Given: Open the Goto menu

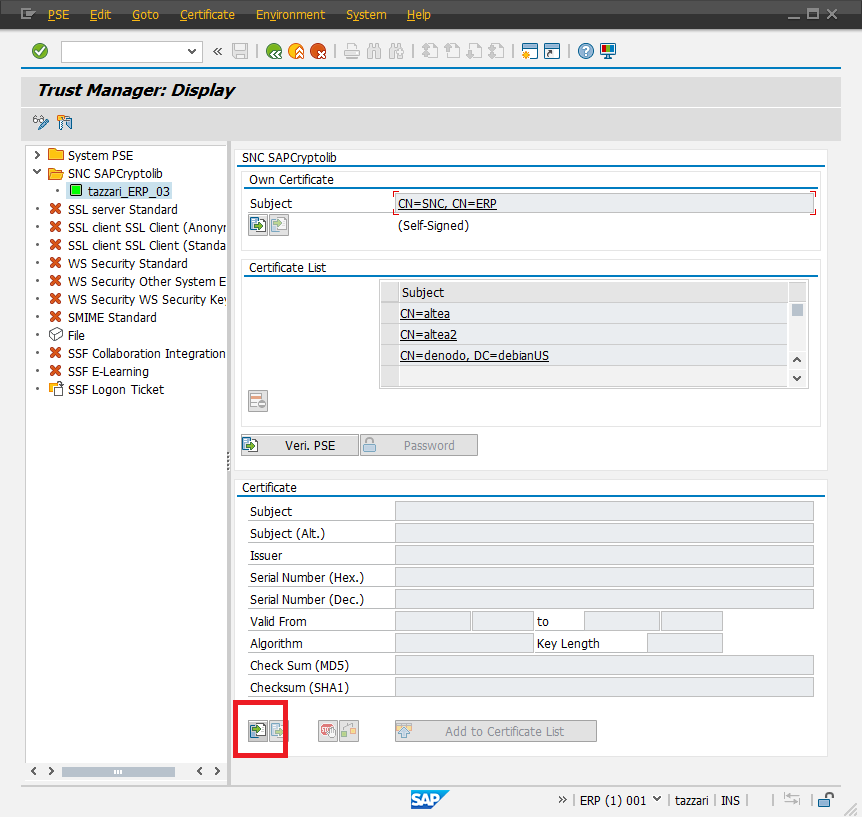Looking at the screenshot, I should point(145,15).
